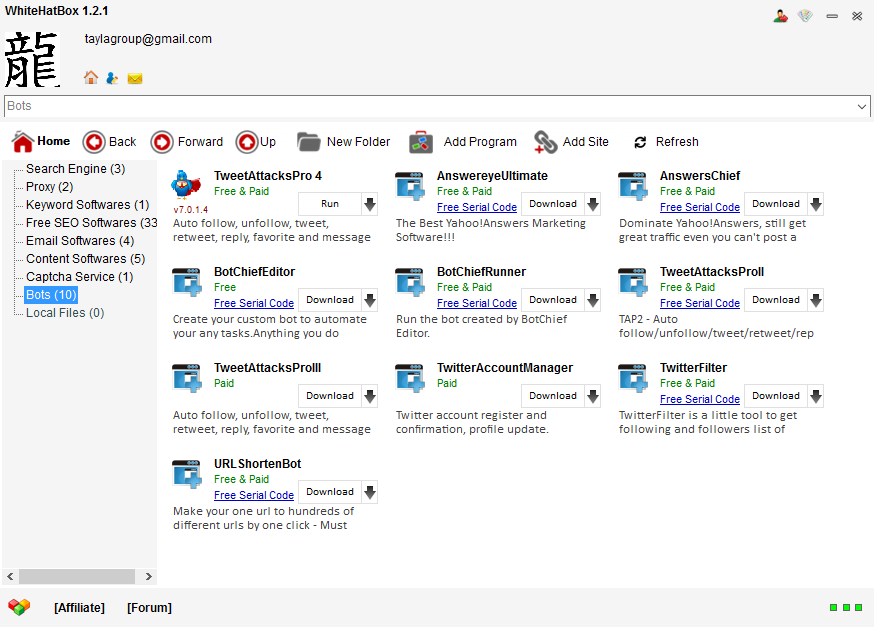Screen dimensions: 874x627
Task: Click the Add Site chain icon
Action: click(545, 142)
